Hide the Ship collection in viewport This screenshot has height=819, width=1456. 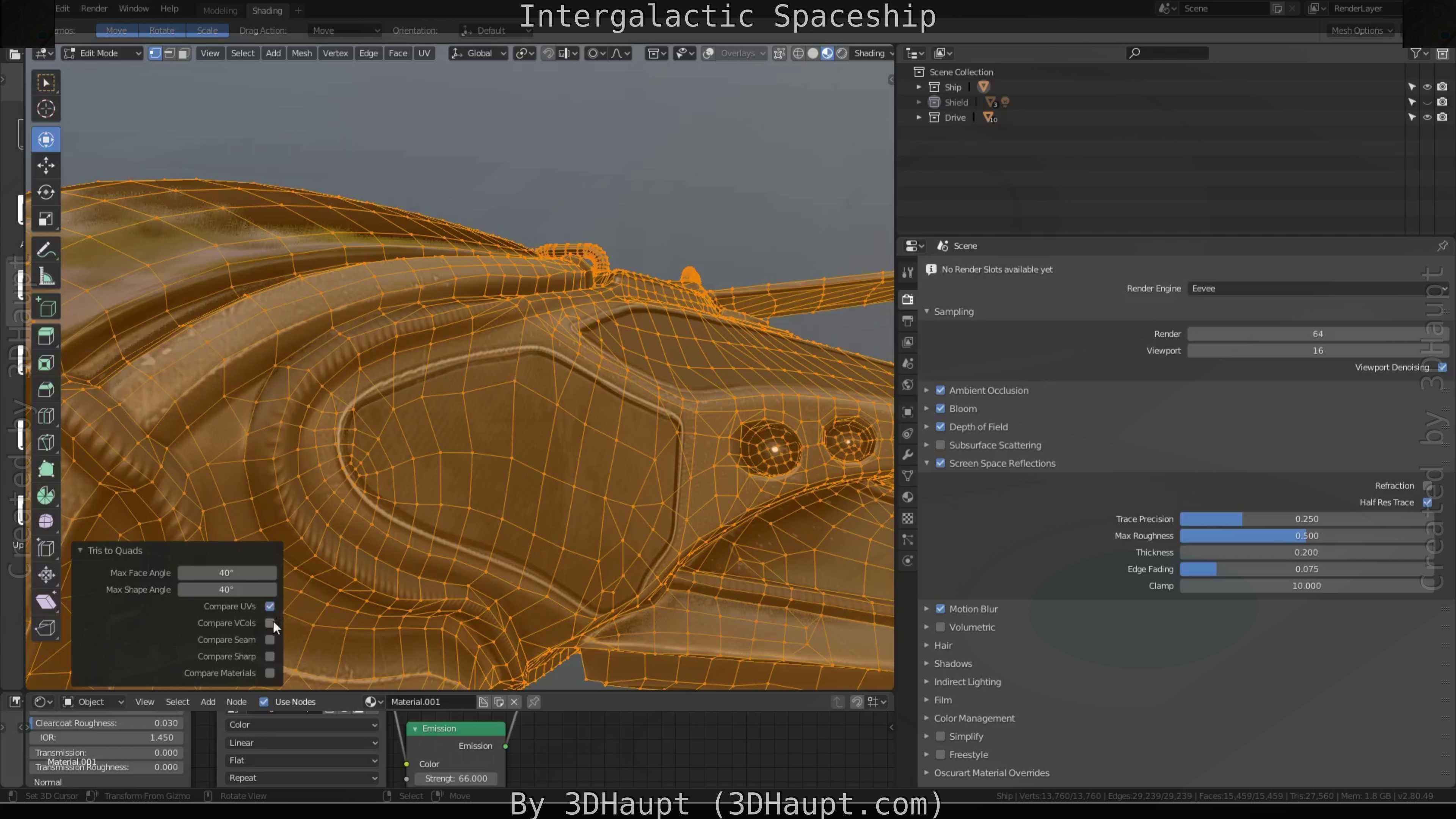click(1426, 87)
